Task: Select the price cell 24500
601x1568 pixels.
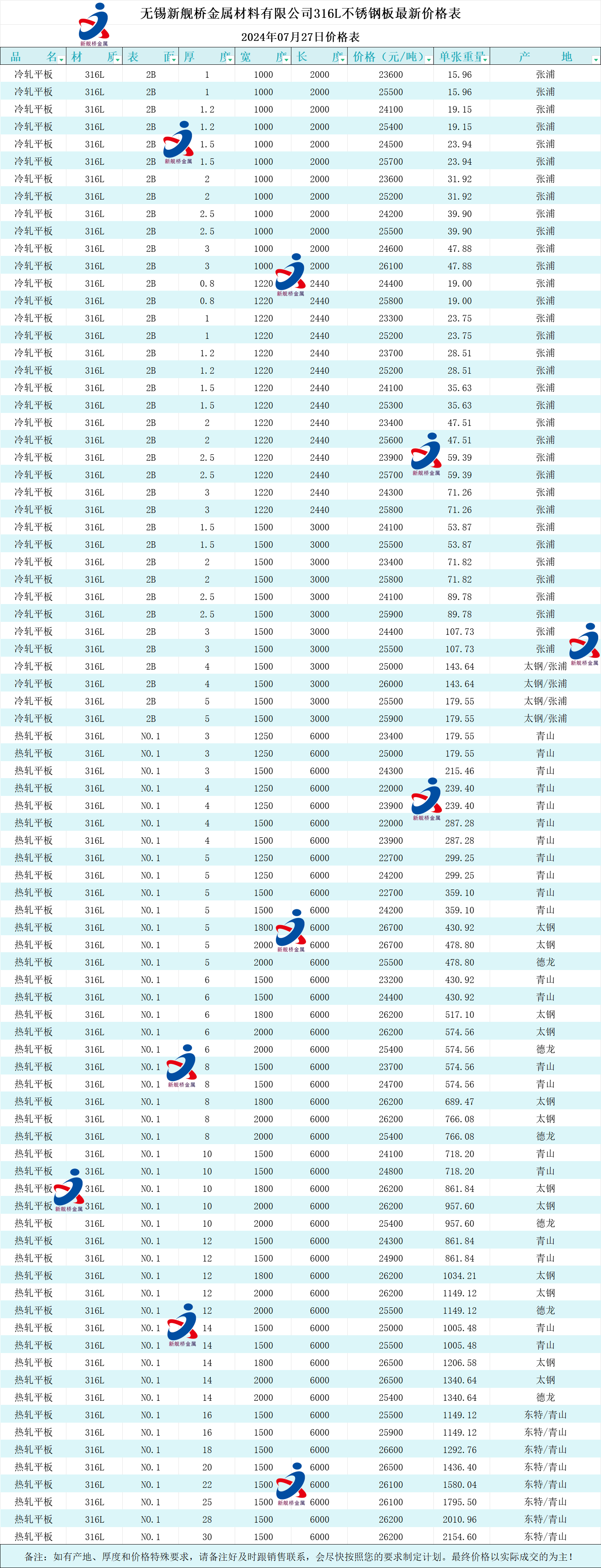Action: pos(391,144)
